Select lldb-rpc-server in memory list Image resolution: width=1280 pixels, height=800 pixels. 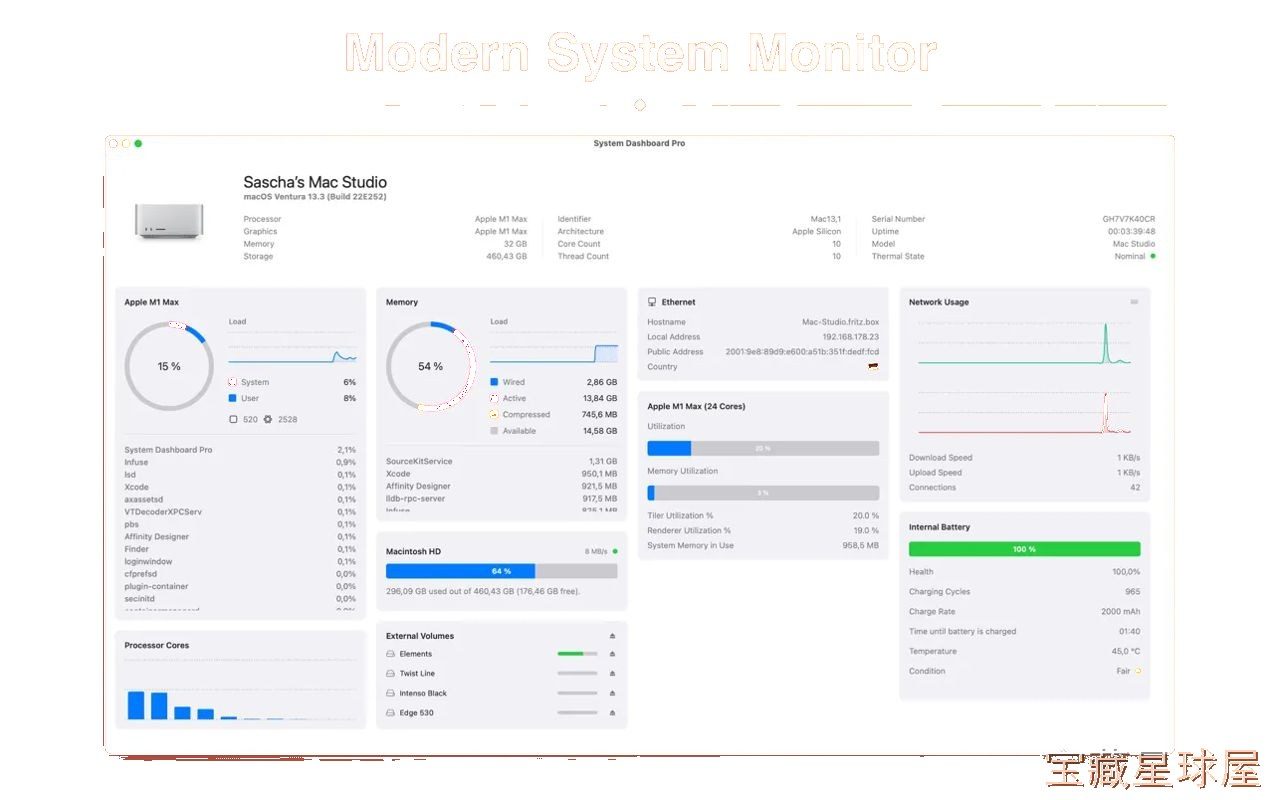[502, 498]
